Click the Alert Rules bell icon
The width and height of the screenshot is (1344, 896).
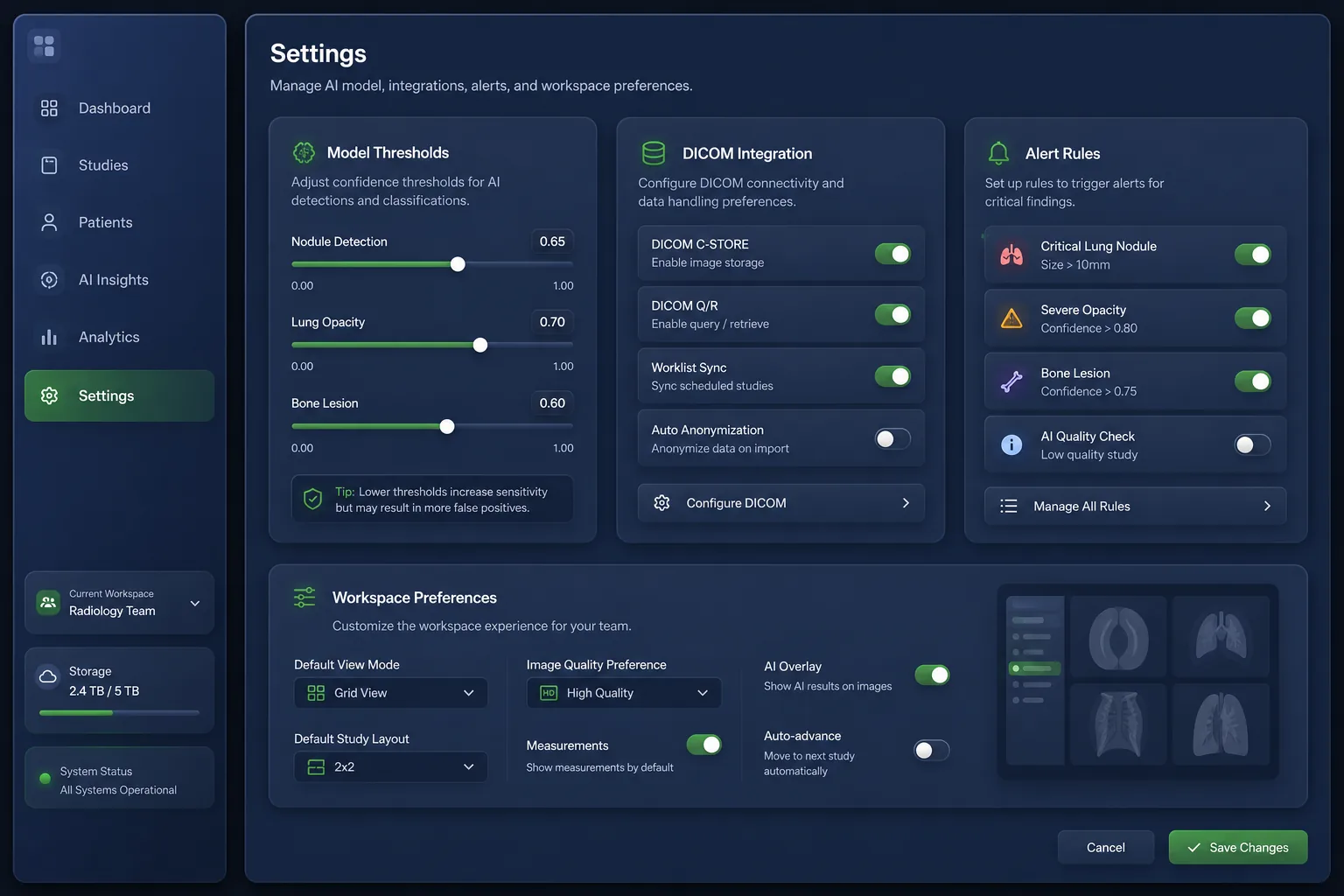(998, 153)
